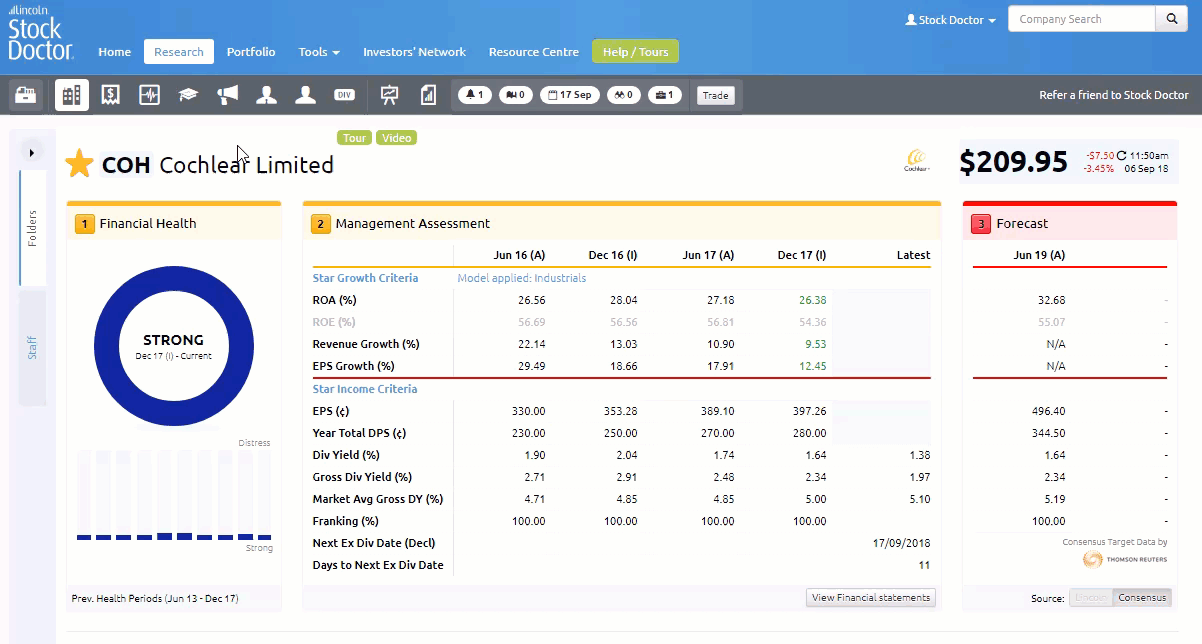
Task: Open the news counter pill showing 0
Action: point(516,96)
